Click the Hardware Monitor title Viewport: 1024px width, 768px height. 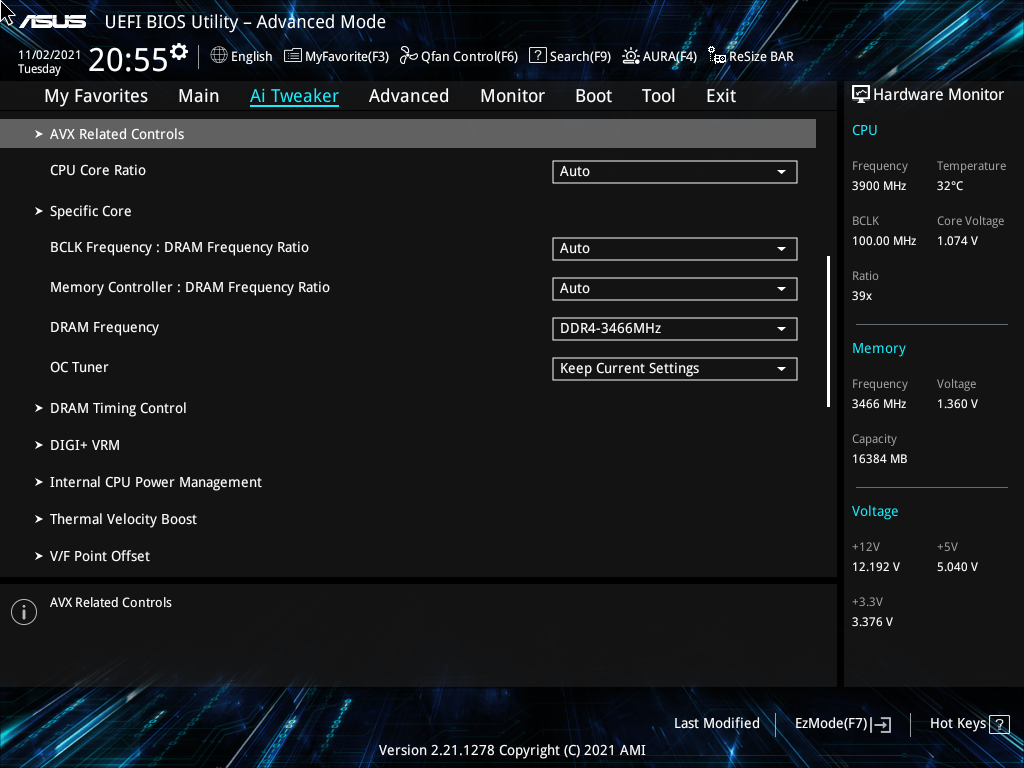938,95
